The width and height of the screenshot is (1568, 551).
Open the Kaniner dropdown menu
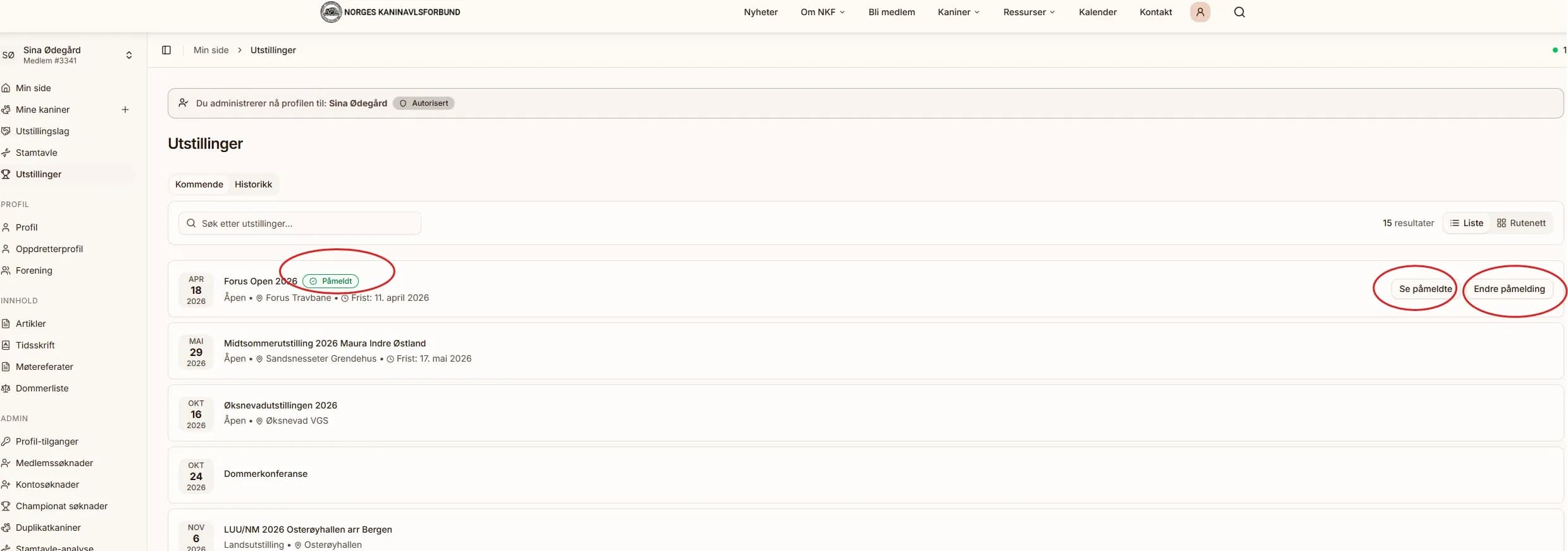click(959, 12)
